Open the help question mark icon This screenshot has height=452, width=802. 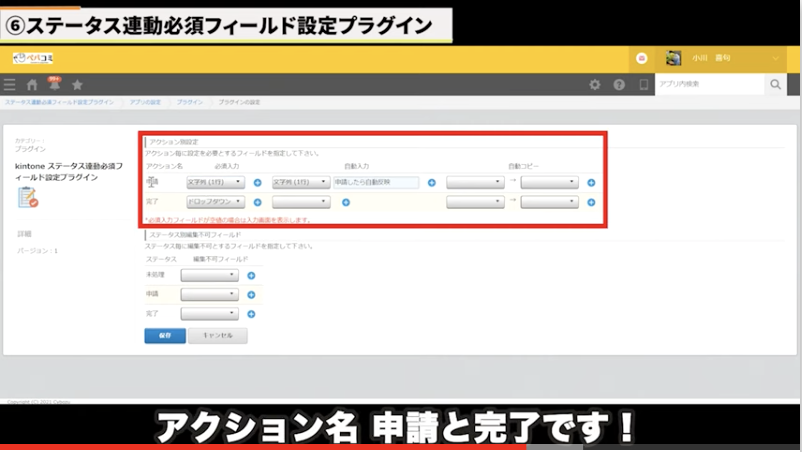619,85
